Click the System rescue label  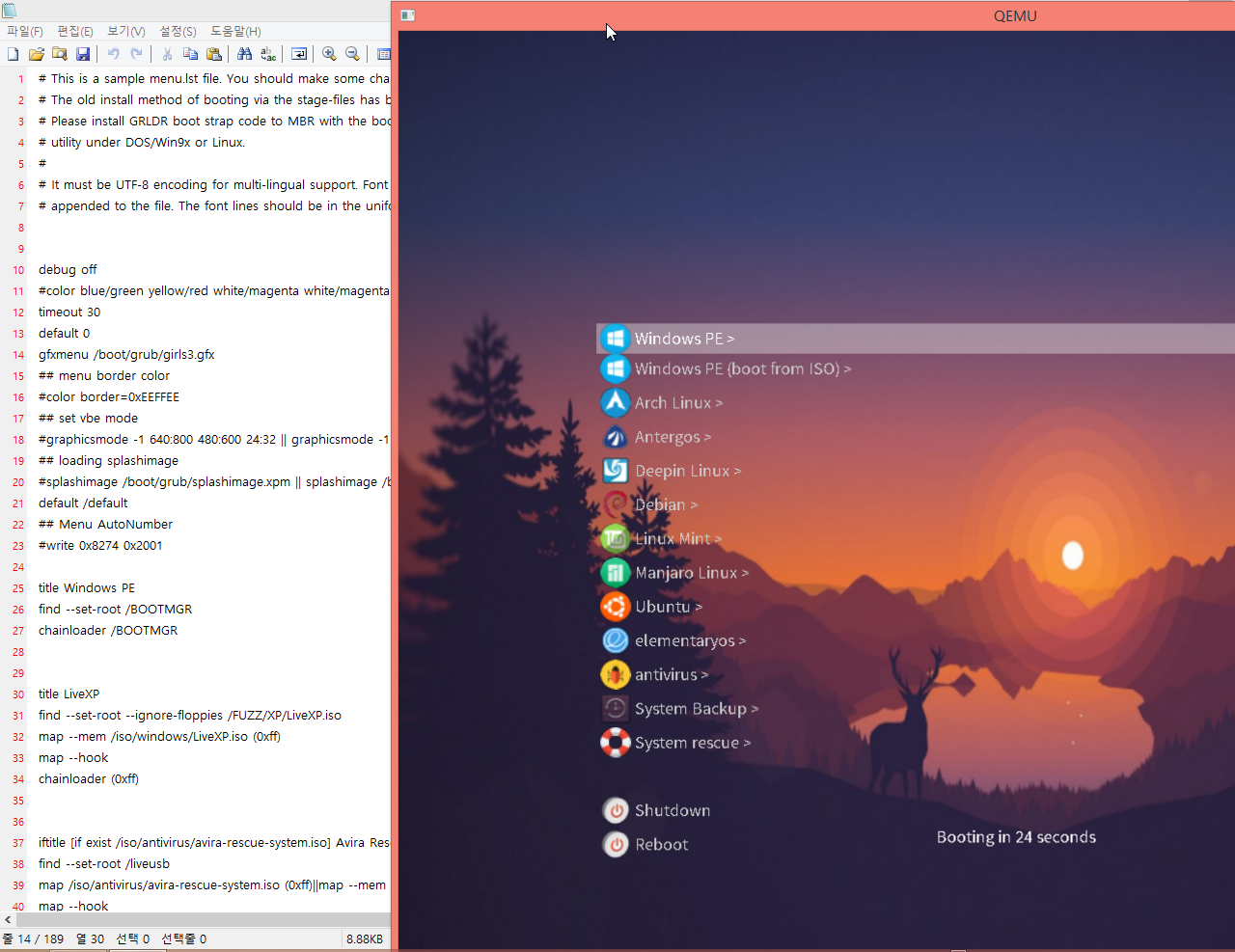(693, 743)
